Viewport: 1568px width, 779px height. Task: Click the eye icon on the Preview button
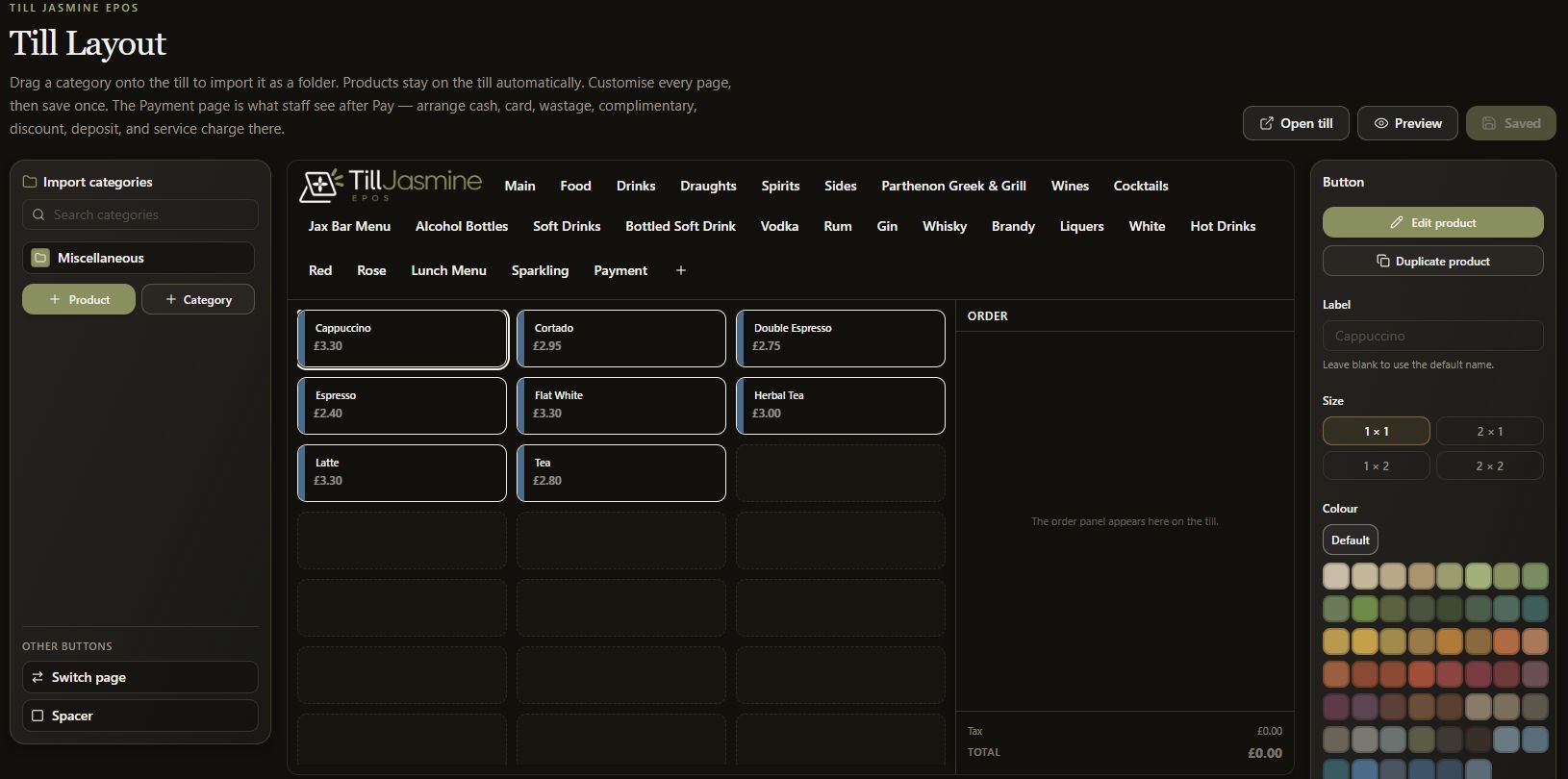(1381, 123)
